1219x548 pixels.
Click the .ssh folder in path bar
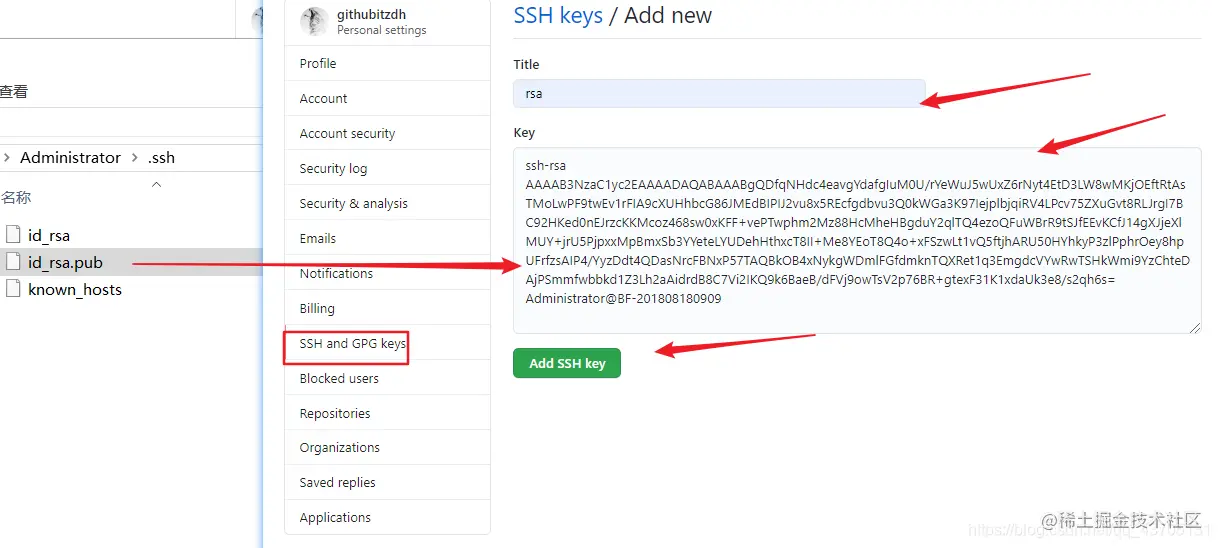pyautogui.click(x=161, y=157)
